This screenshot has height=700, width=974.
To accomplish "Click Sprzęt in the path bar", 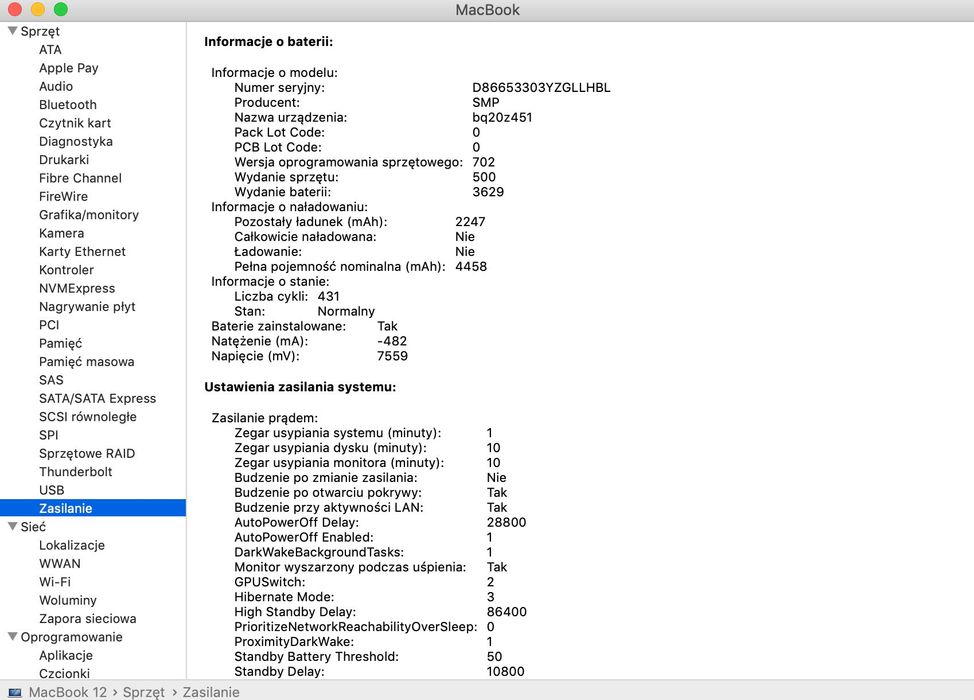I will (143, 692).
